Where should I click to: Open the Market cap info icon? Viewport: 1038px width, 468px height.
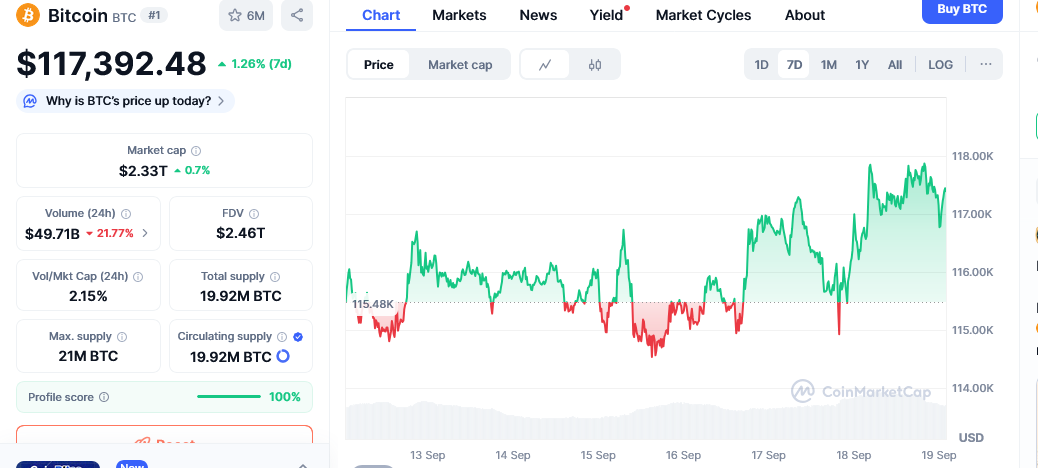tap(196, 151)
